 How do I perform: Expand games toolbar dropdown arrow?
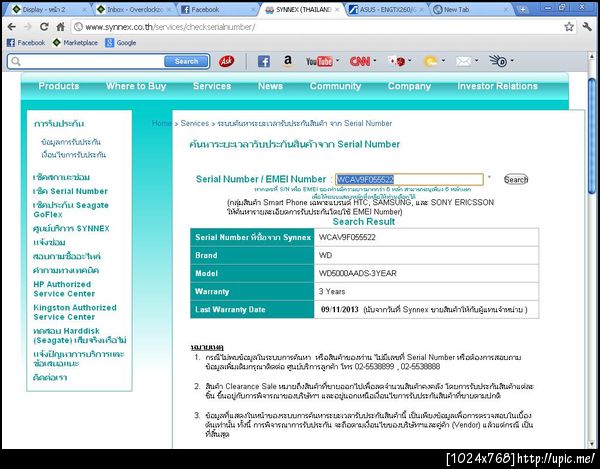click(x=410, y=60)
